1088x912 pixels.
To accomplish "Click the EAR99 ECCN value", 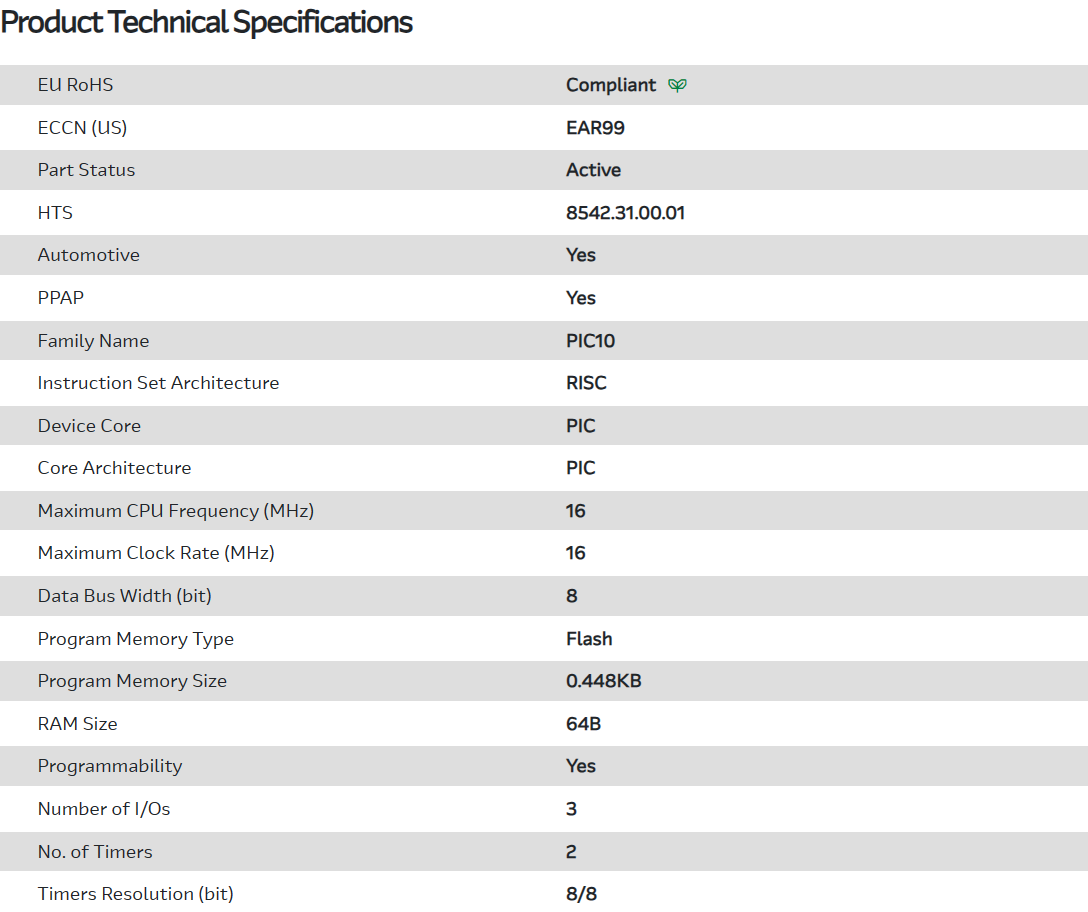I will coord(595,128).
